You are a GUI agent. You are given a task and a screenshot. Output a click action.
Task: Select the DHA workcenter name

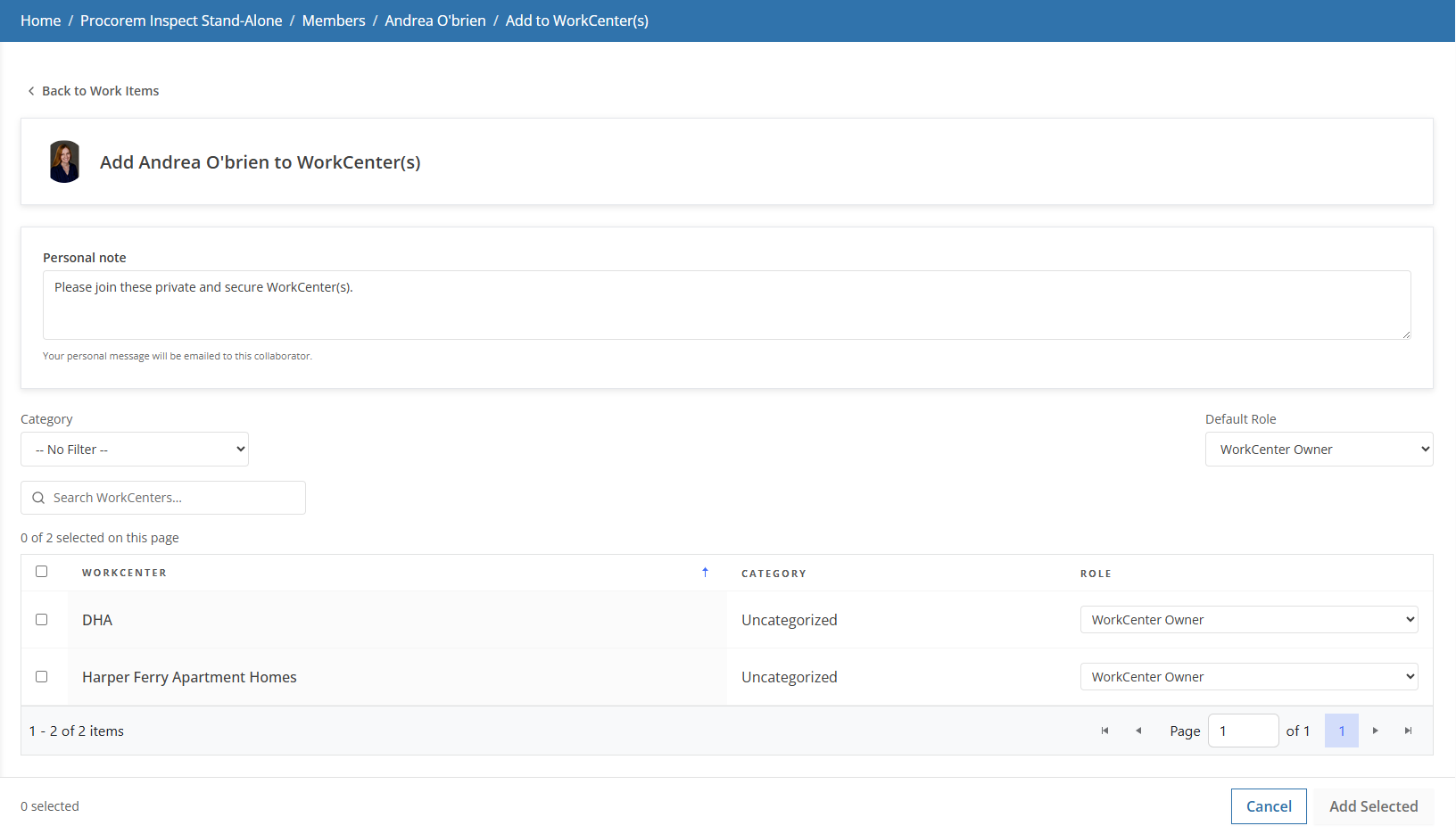pos(97,620)
